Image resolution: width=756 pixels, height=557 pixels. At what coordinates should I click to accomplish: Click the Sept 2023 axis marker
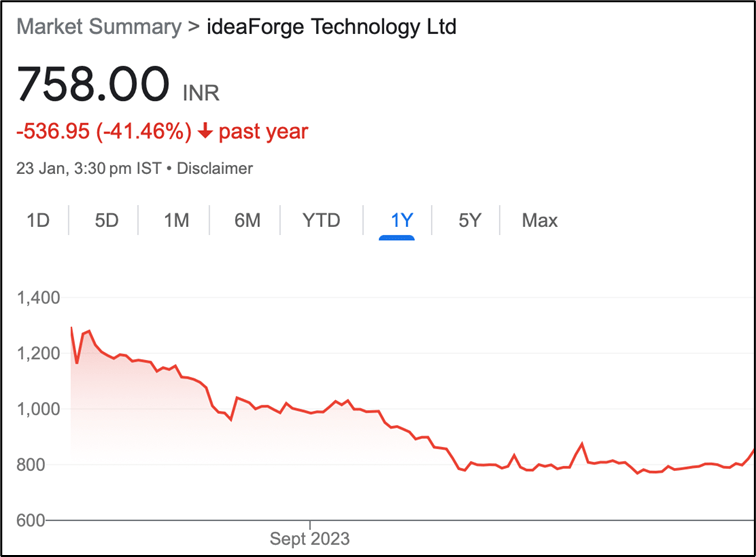click(310, 539)
